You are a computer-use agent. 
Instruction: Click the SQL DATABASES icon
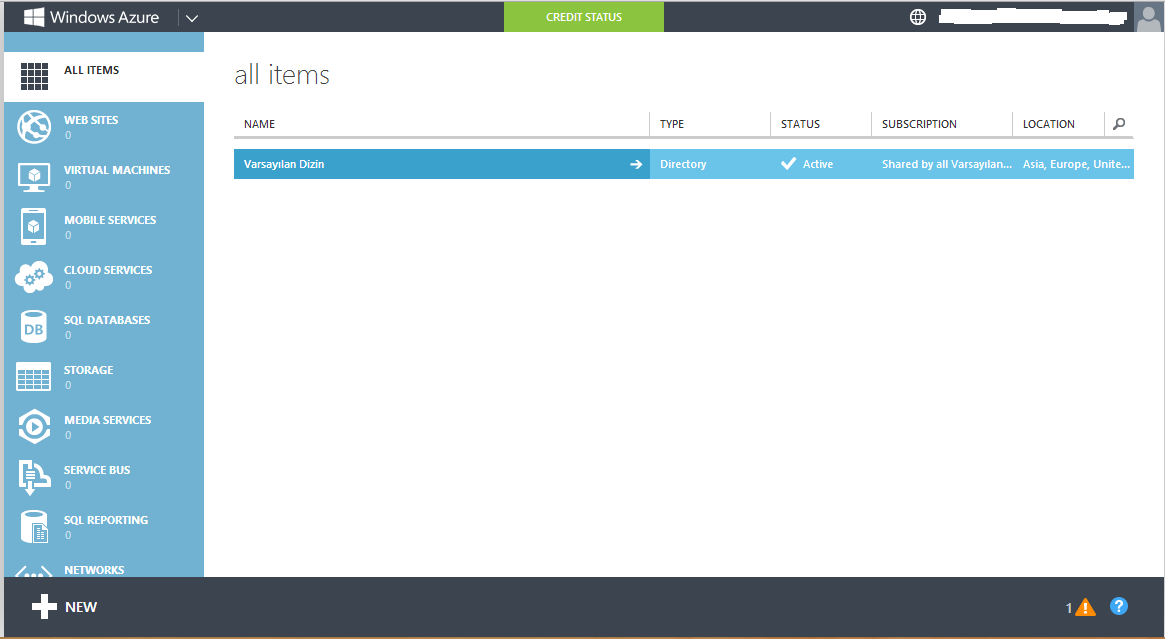(35, 327)
